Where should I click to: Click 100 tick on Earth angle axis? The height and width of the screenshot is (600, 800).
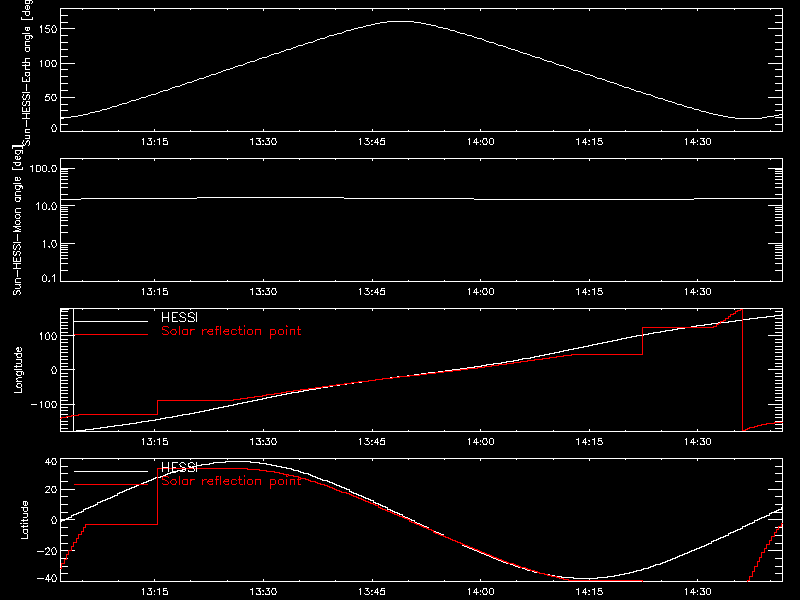pos(47,64)
